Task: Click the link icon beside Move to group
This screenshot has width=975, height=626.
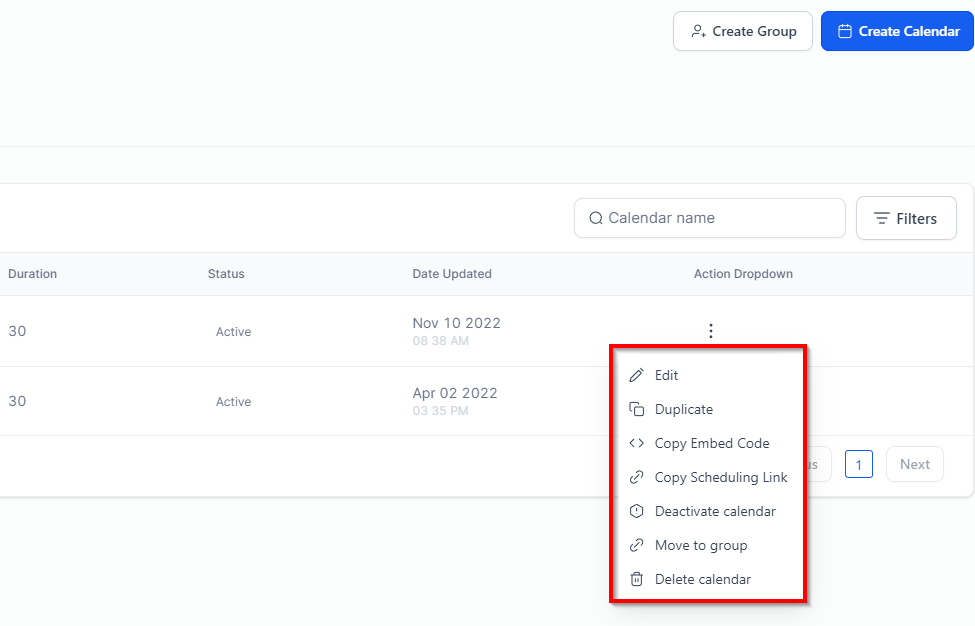Action: click(636, 545)
